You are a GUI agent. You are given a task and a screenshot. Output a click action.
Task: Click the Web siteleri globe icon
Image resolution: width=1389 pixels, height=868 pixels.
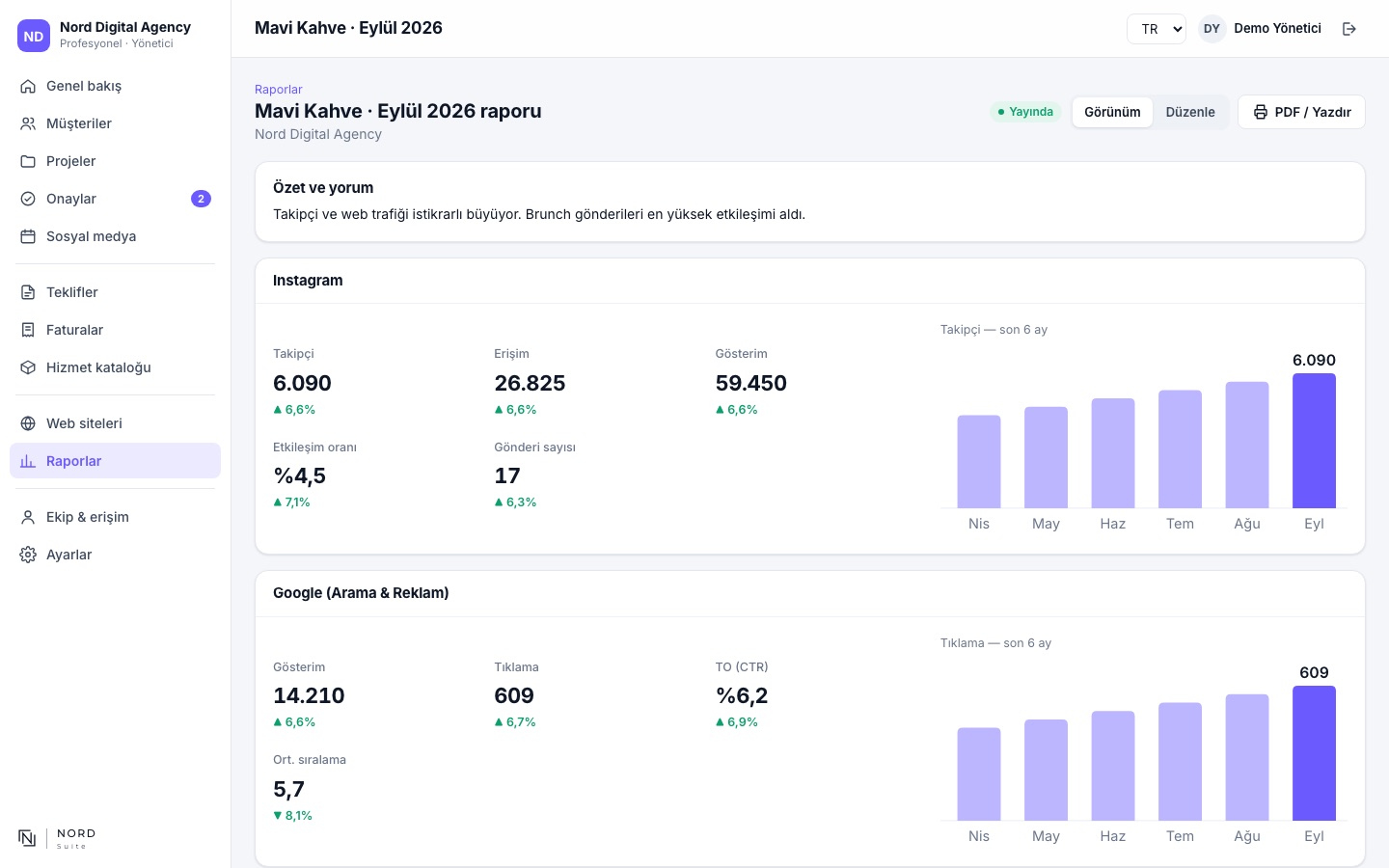(x=28, y=423)
